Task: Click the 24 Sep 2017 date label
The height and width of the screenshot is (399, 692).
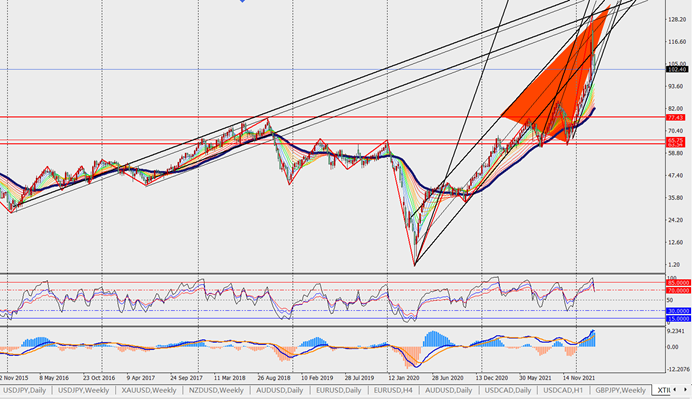Action: pyautogui.click(x=186, y=378)
